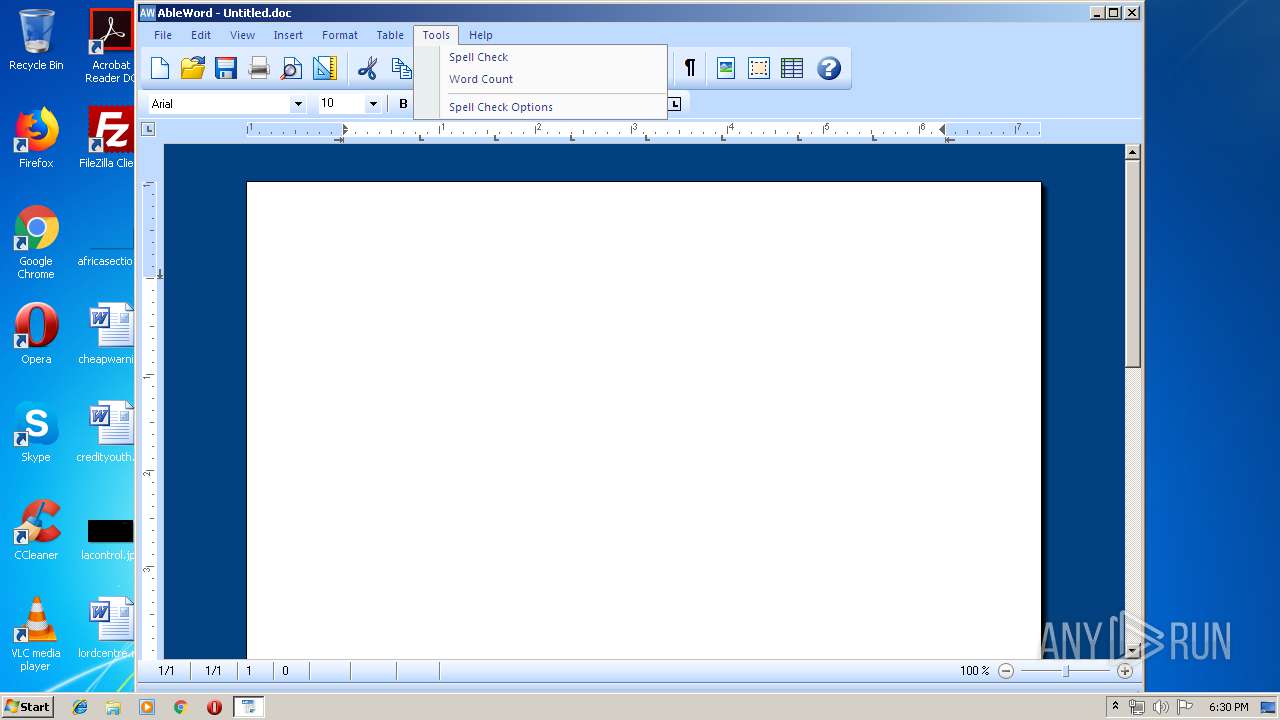This screenshot has height=720, width=1280.
Task: Select the CCleaner desktop shortcut
Action: tap(36, 530)
